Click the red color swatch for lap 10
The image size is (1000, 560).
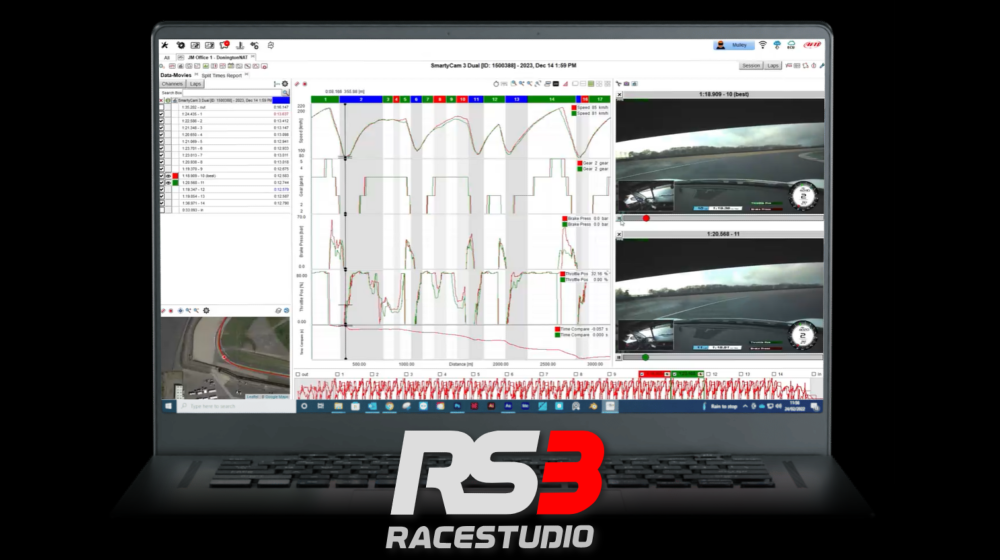pyautogui.click(x=175, y=176)
